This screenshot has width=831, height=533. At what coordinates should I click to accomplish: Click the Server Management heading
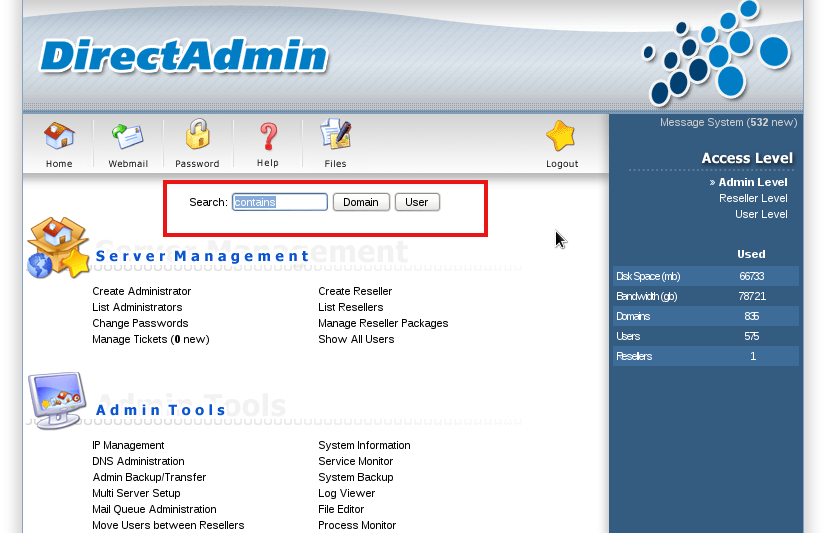point(202,256)
